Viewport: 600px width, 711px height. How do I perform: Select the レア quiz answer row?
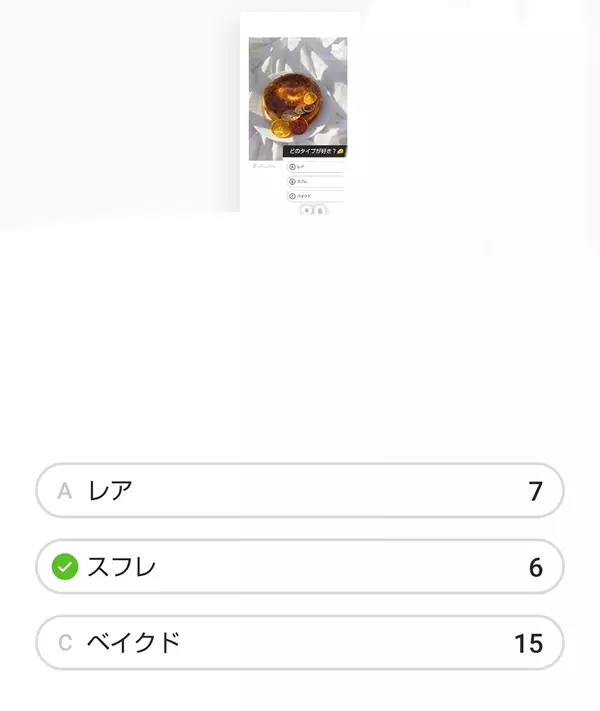(300, 491)
